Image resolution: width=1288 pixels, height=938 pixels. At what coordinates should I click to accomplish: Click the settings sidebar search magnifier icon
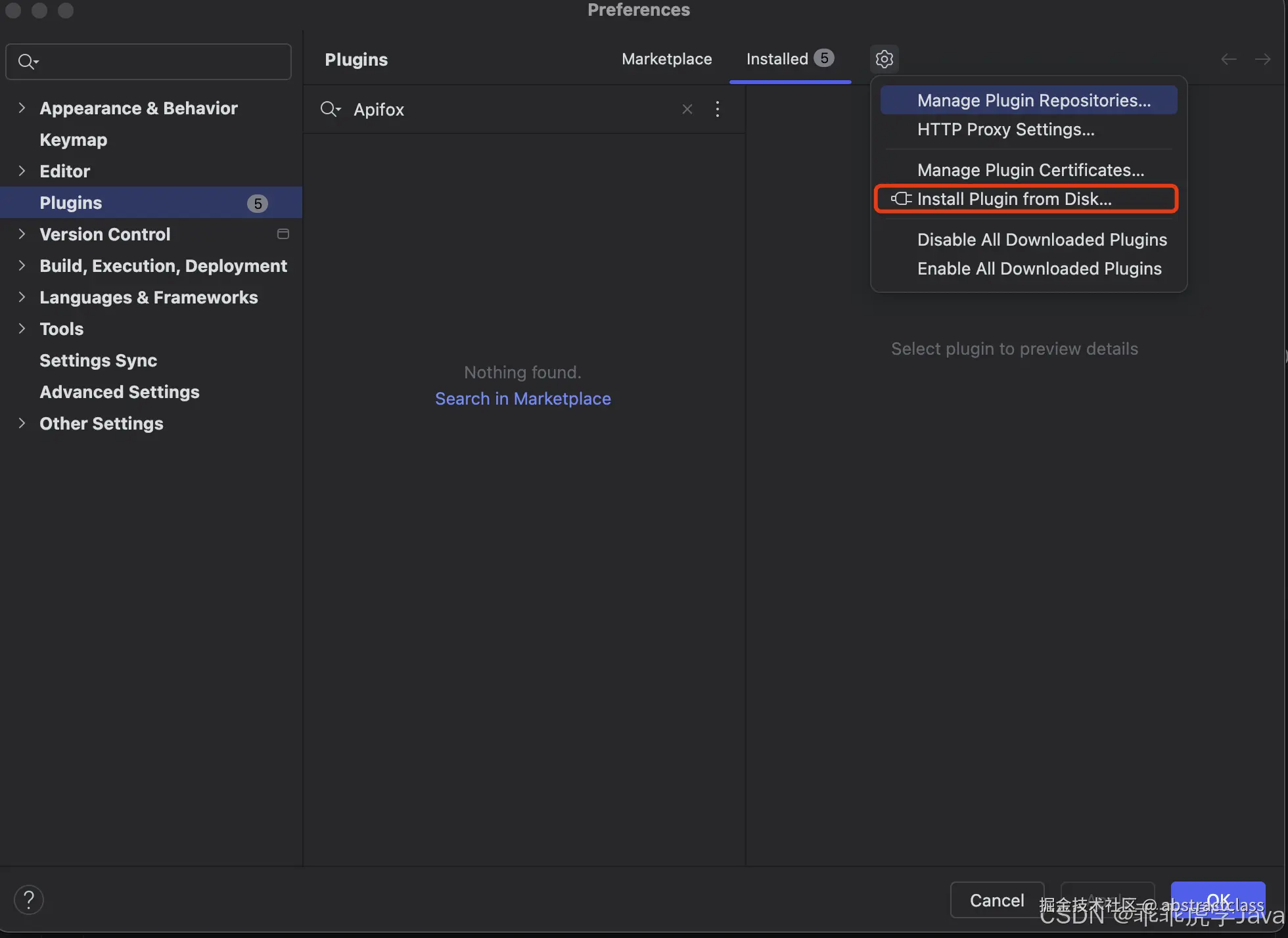(28, 62)
